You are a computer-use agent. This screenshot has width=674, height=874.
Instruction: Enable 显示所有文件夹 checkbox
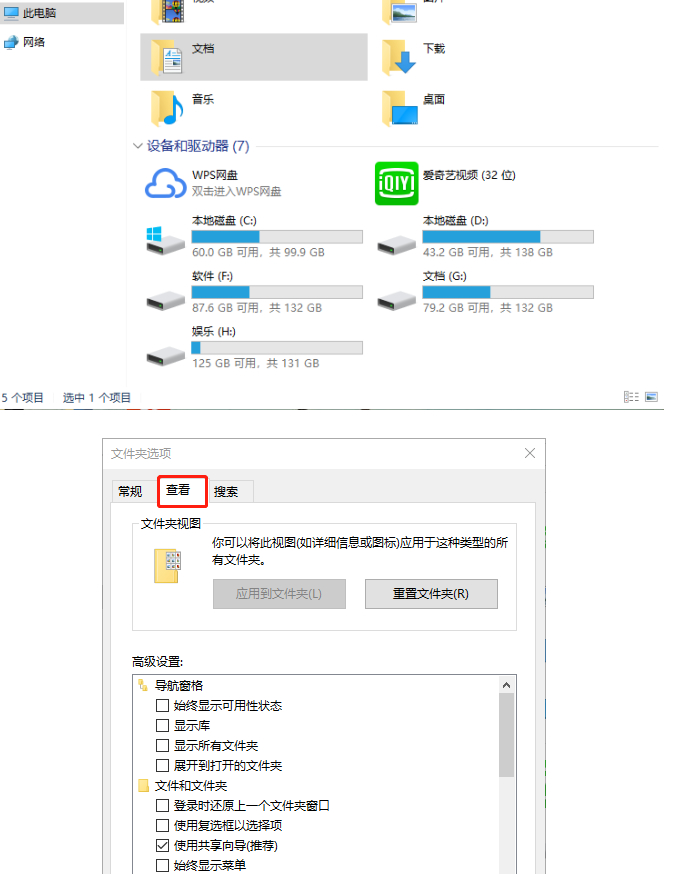162,746
